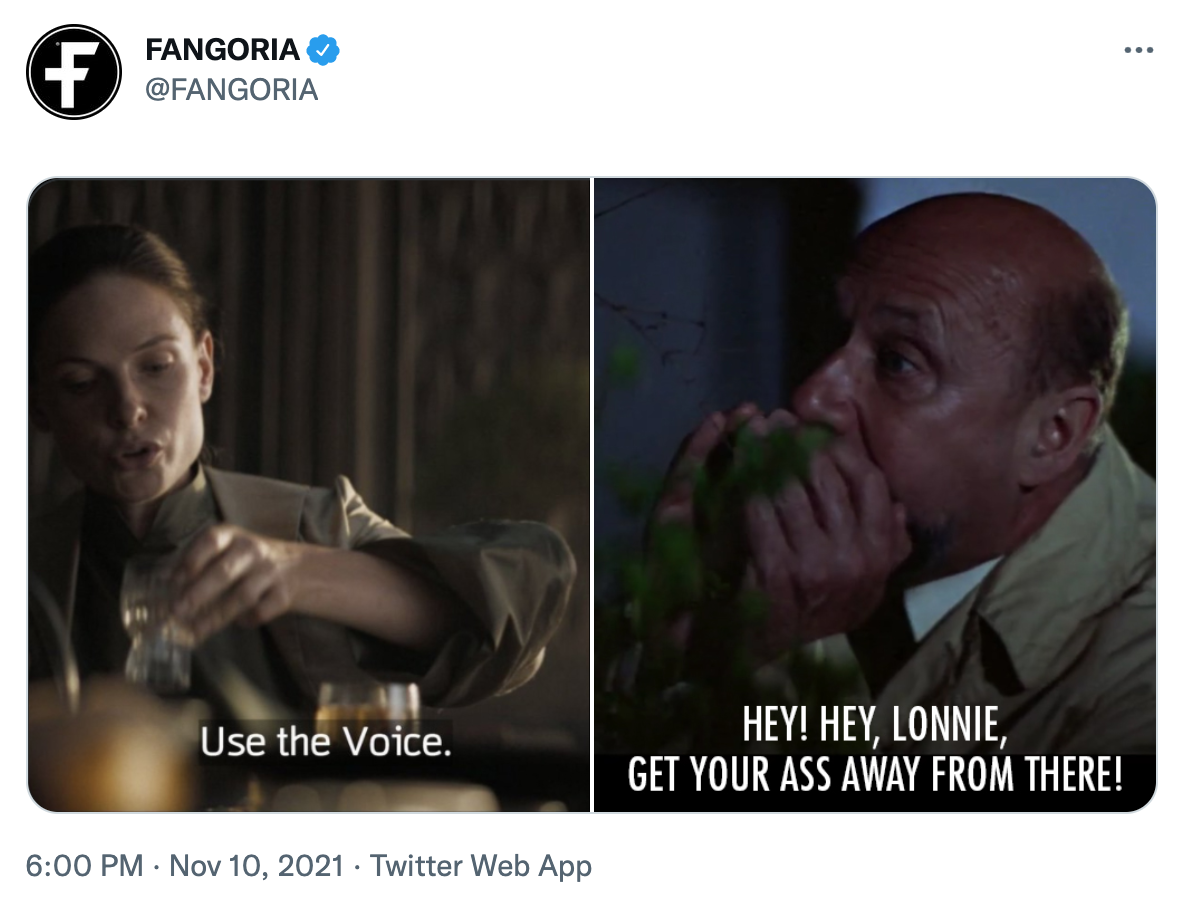
Task: Open the FANGORIA display name link
Action: pyautogui.click(x=222, y=47)
